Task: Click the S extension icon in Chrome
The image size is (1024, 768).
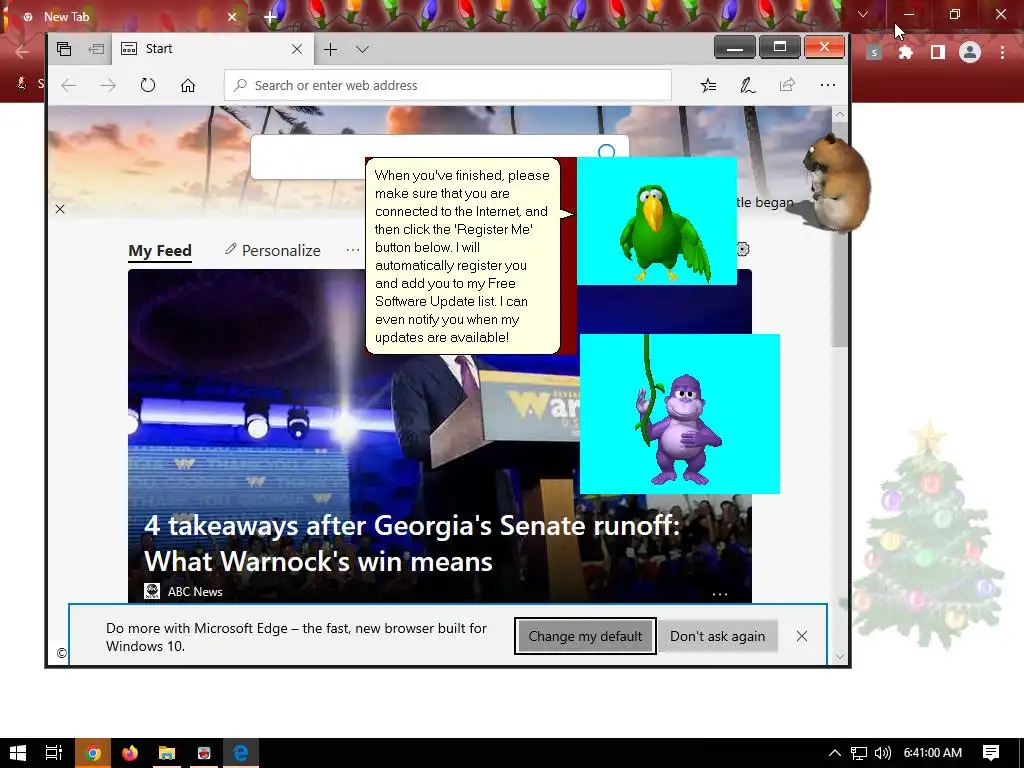Action: [874, 52]
